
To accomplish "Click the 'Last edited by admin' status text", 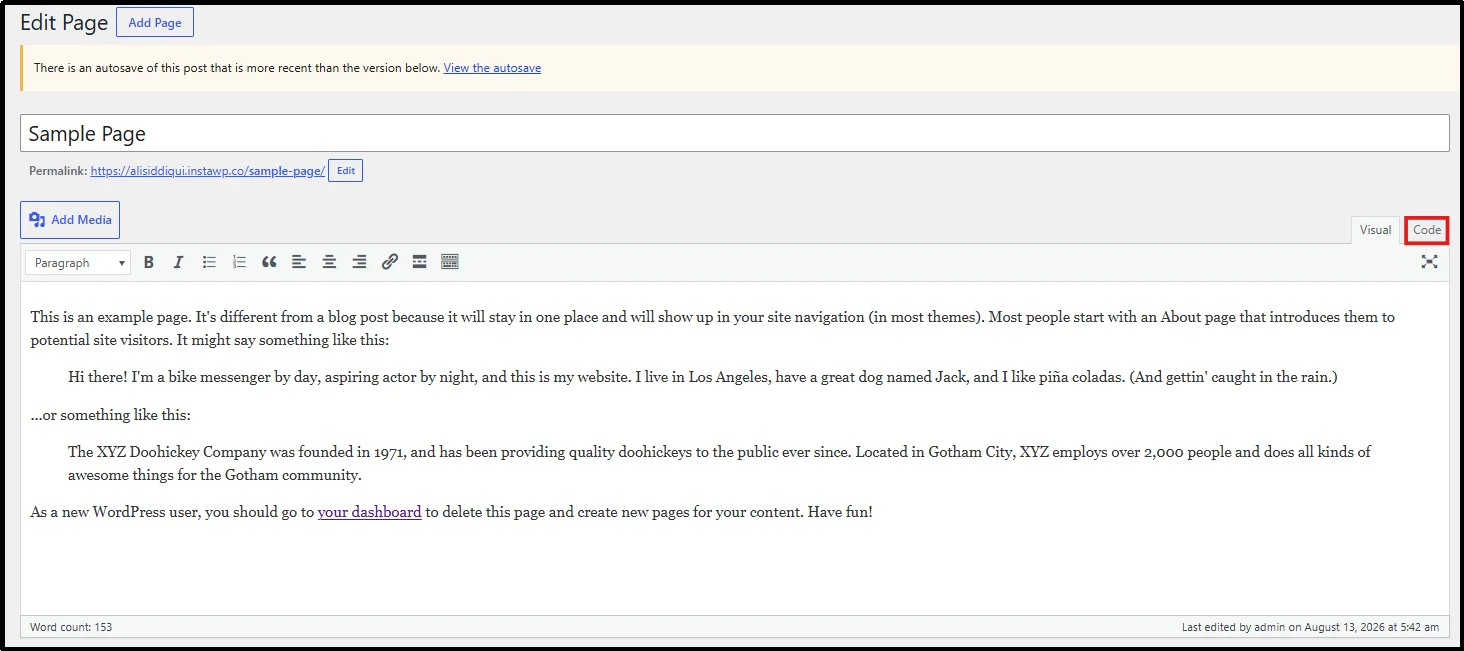I will (x=1310, y=627).
